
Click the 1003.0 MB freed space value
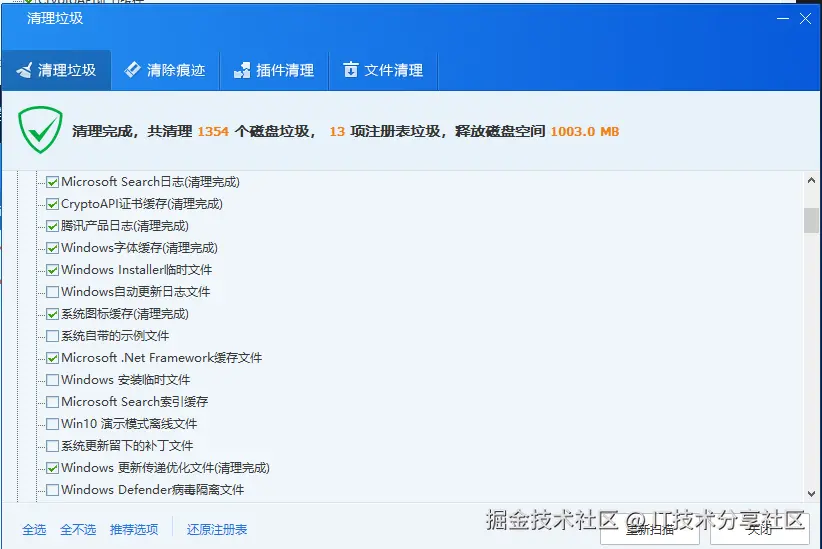click(x=585, y=132)
